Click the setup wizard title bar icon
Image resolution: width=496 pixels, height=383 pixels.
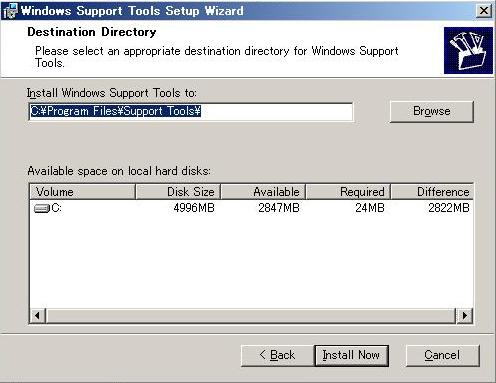10,11
